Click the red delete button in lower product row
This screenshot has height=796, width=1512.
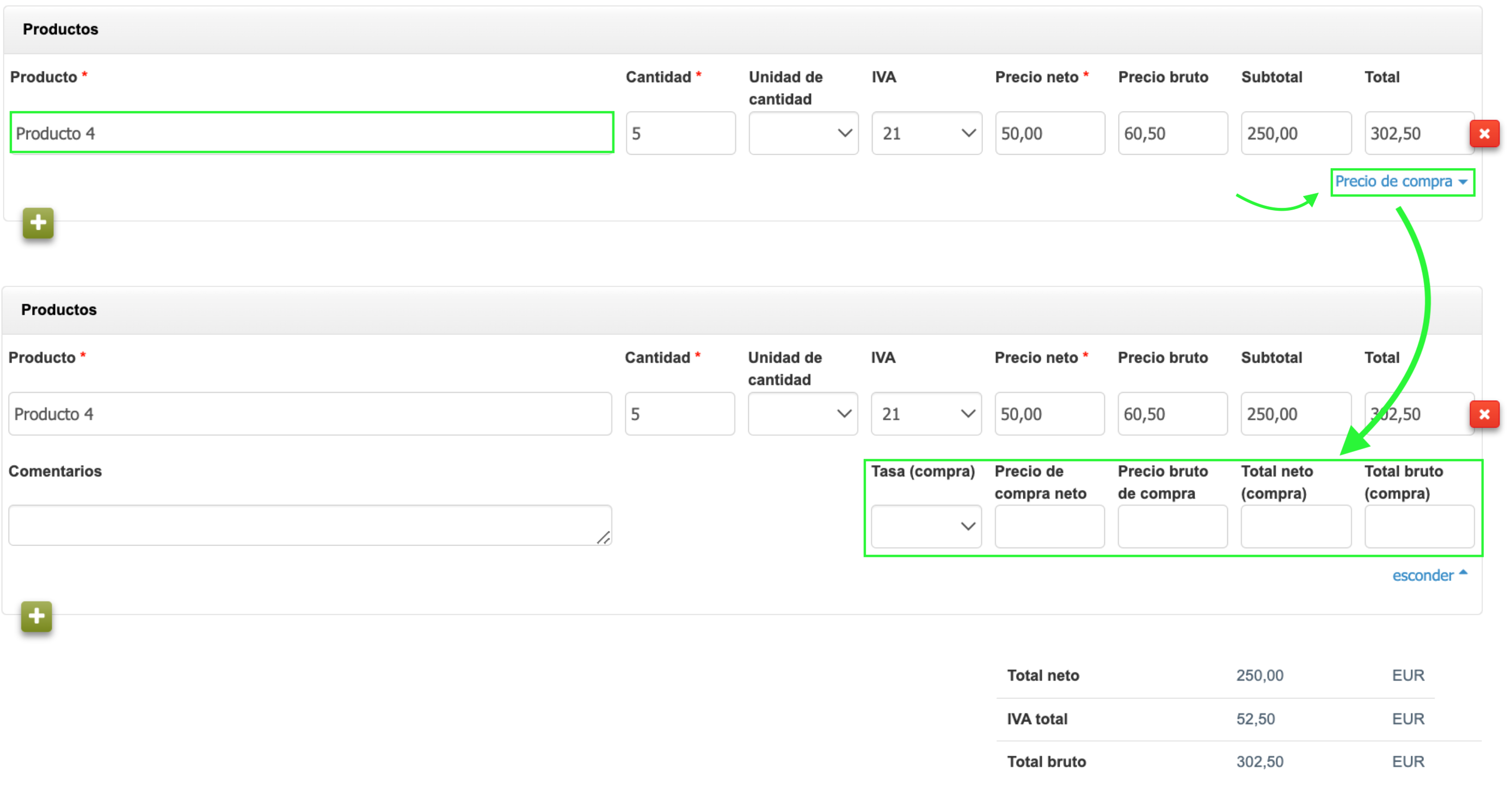tap(1484, 414)
